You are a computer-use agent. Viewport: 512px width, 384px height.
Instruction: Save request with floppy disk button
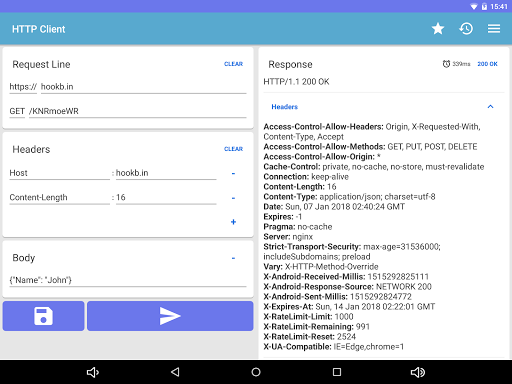43,316
